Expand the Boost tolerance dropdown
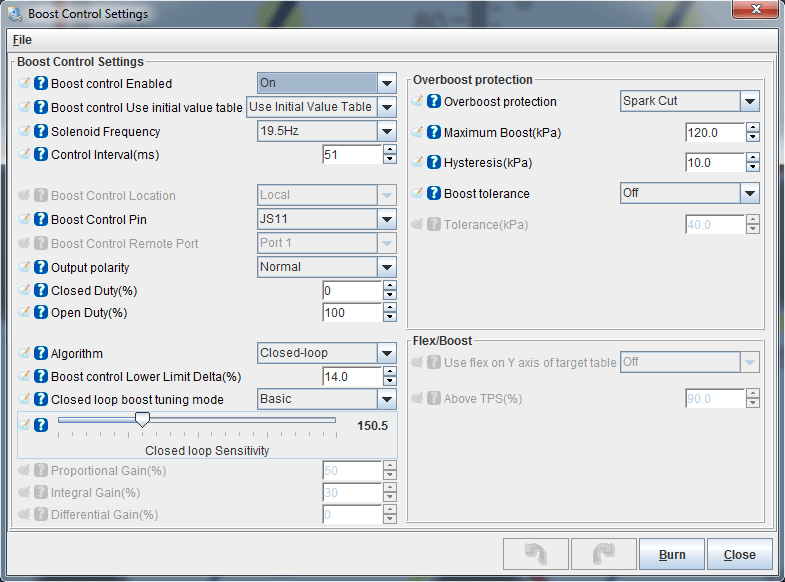Viewport: 785px width, 582px height. pos(749,193)
